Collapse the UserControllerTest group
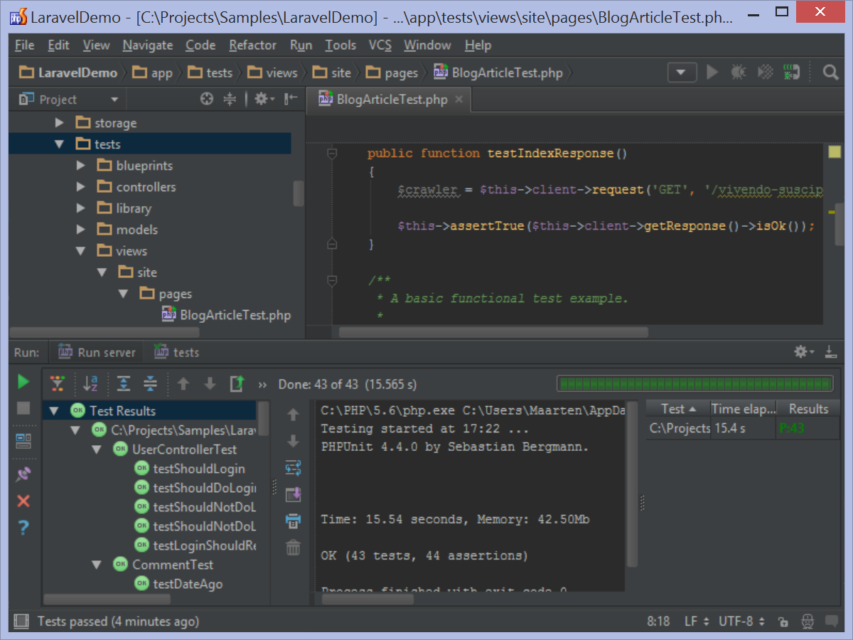This screenshot has height=640, width=853. click(97, 450)
